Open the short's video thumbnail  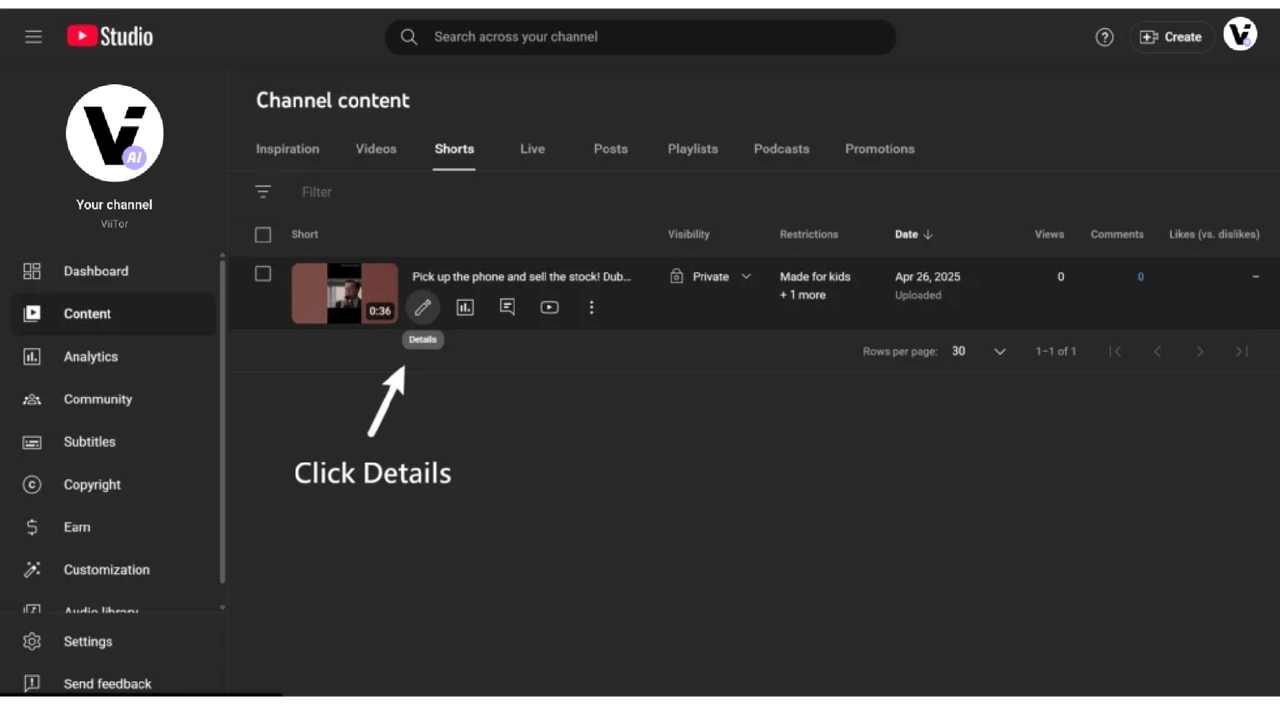click(344, 293)
